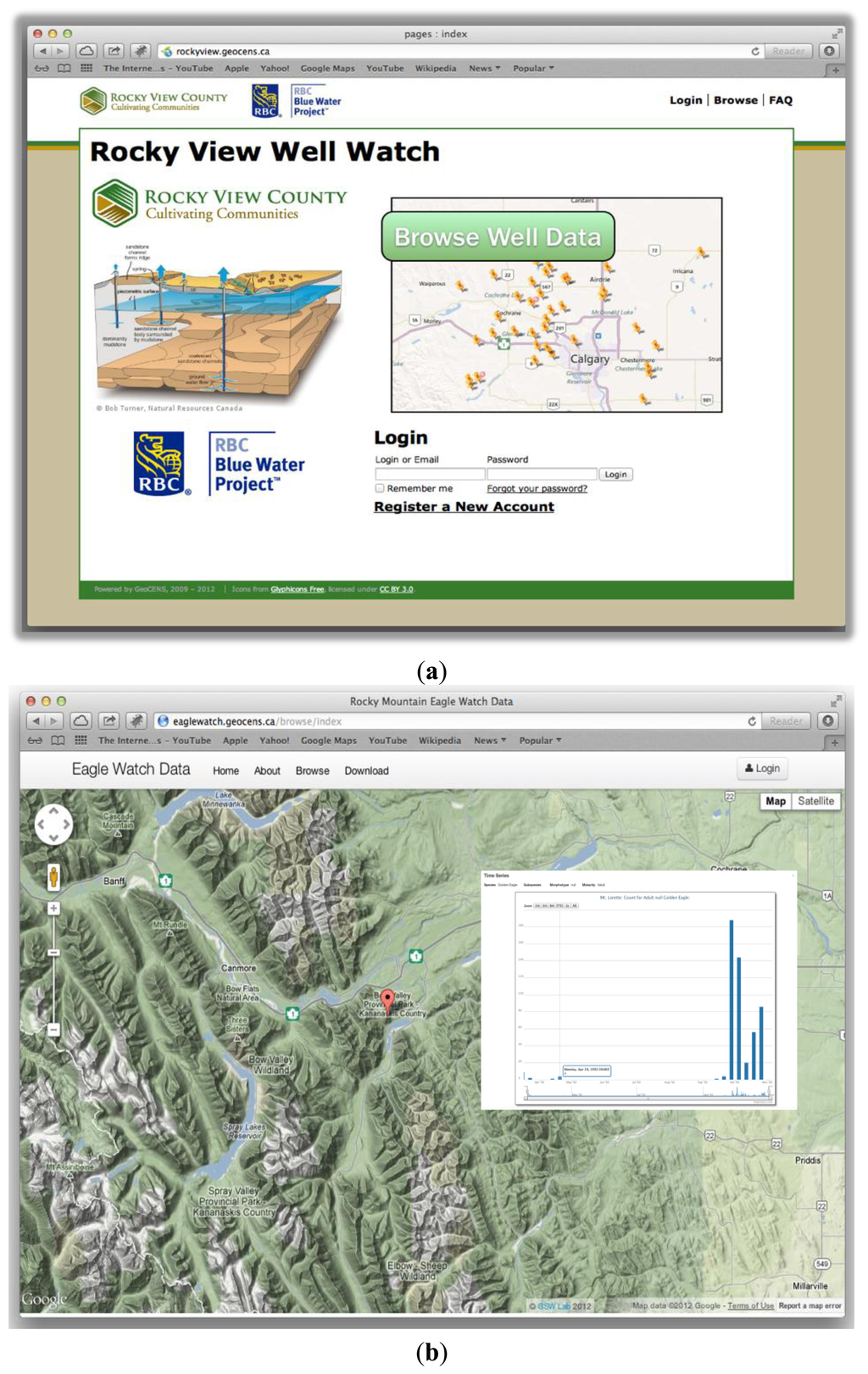
Task: Click the Street View pegman icon
Action: click(53, 876)
